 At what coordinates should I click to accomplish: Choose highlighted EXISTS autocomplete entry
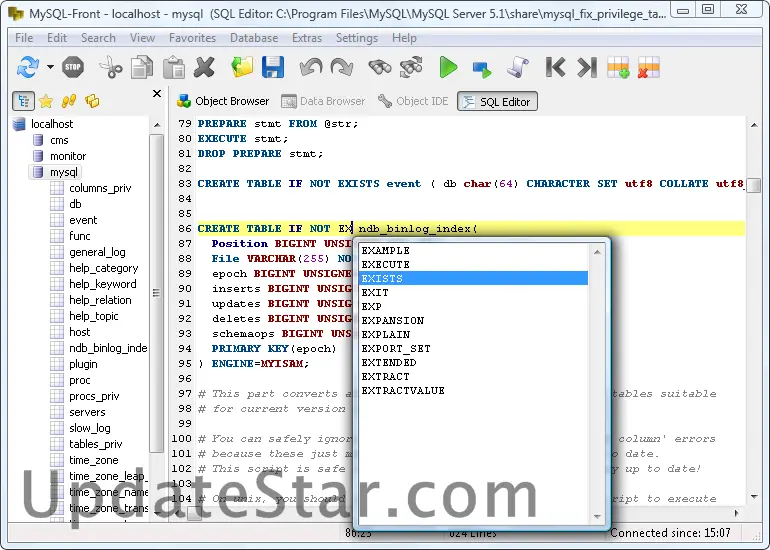(x=474, y=278)
